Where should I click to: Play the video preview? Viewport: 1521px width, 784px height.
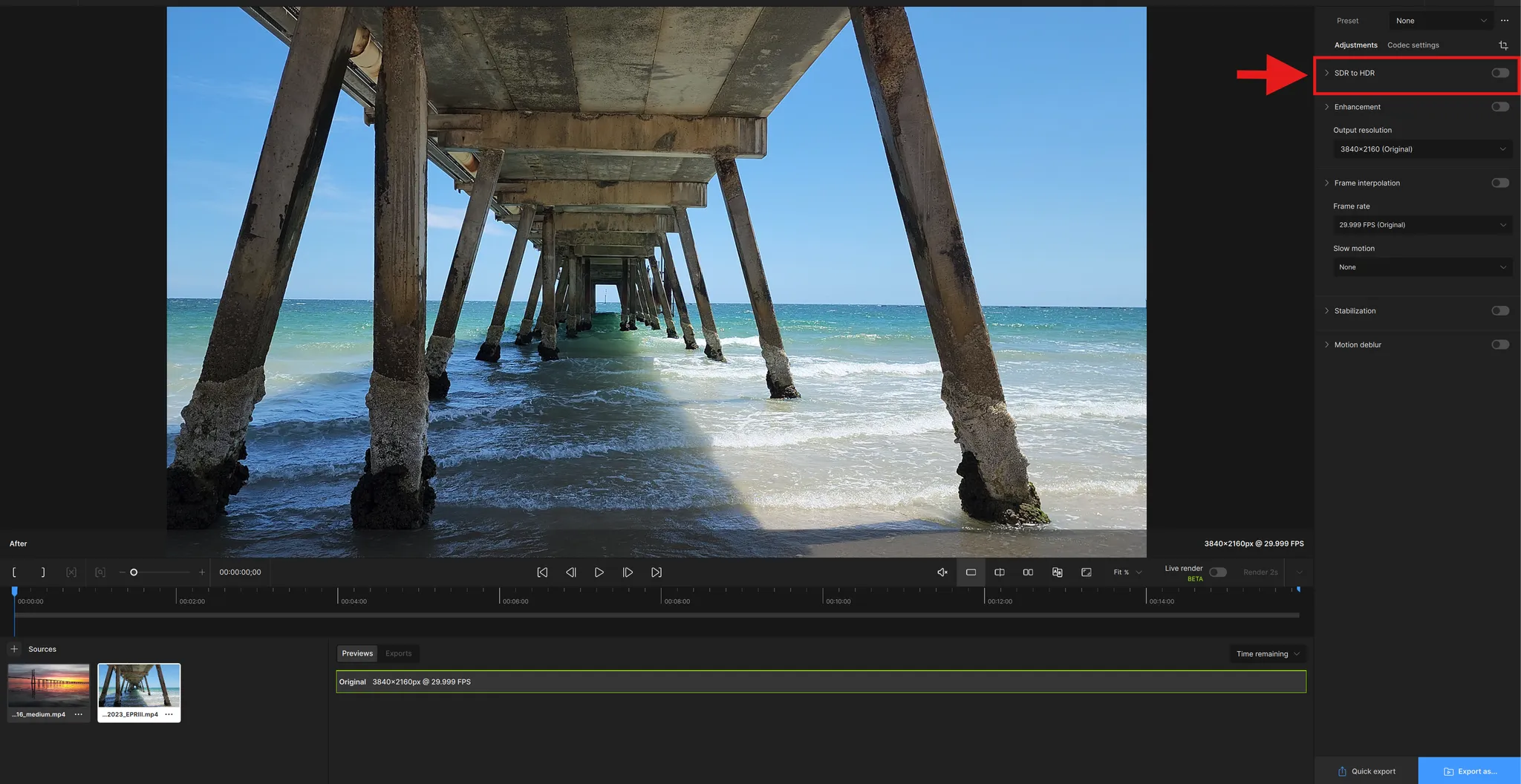pyautogui.click(x=599, y=572)
